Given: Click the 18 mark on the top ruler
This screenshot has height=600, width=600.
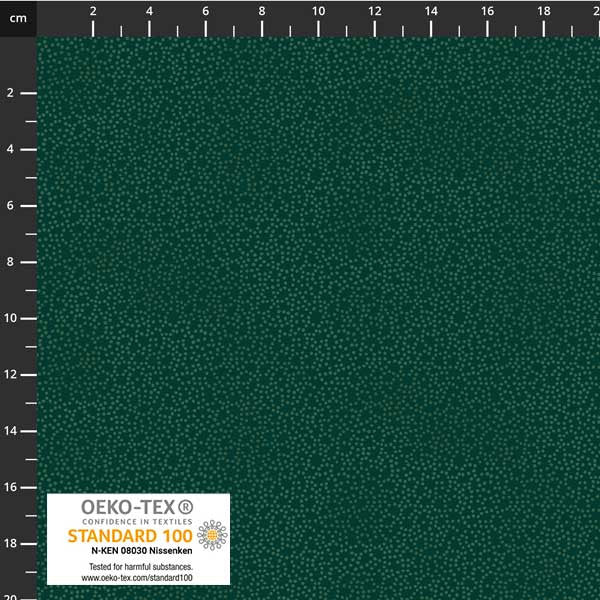Looking at the screenshot, I should (x=543, y=11).
